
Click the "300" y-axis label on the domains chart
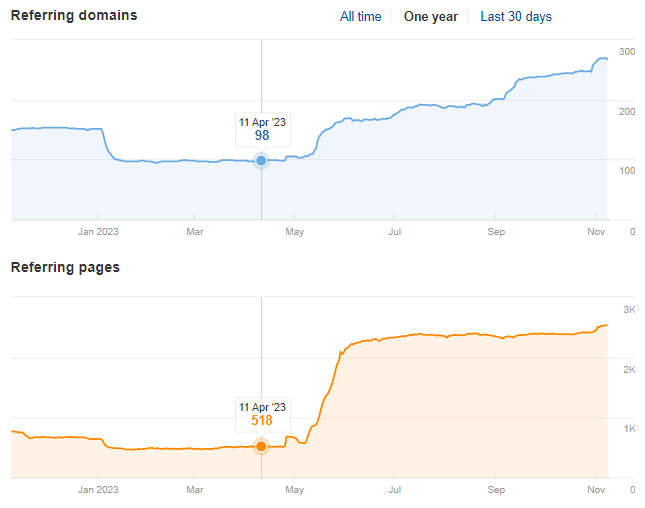coord(627,52)
